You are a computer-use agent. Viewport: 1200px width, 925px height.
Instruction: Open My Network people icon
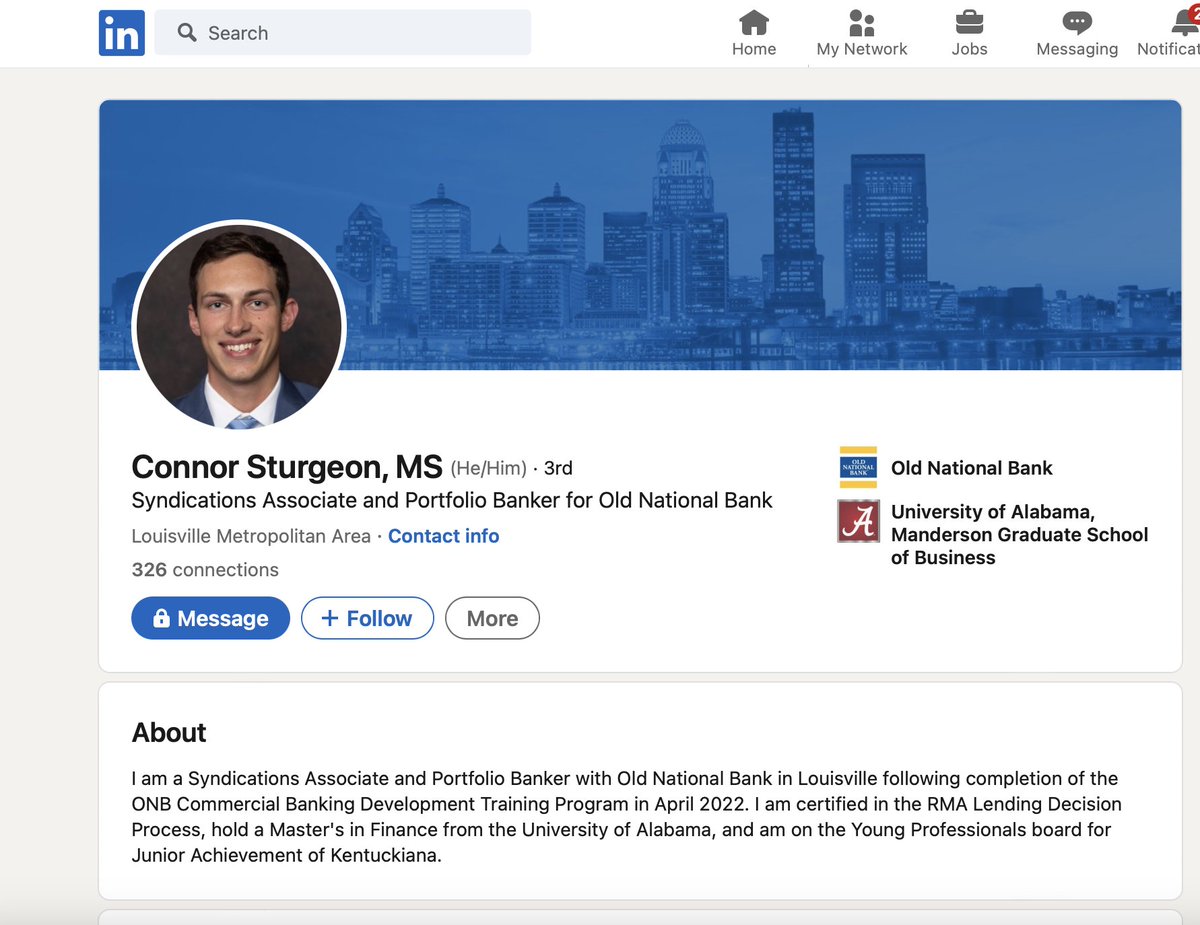[x=862, y=22]
